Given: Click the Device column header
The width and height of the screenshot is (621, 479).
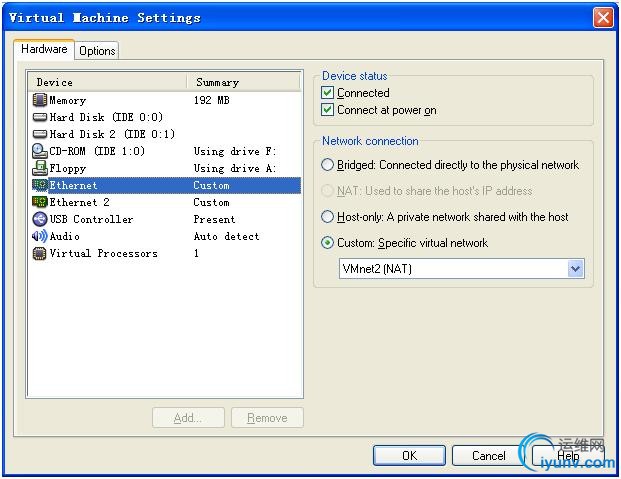Looking at the screenshot, I should 108,82.
